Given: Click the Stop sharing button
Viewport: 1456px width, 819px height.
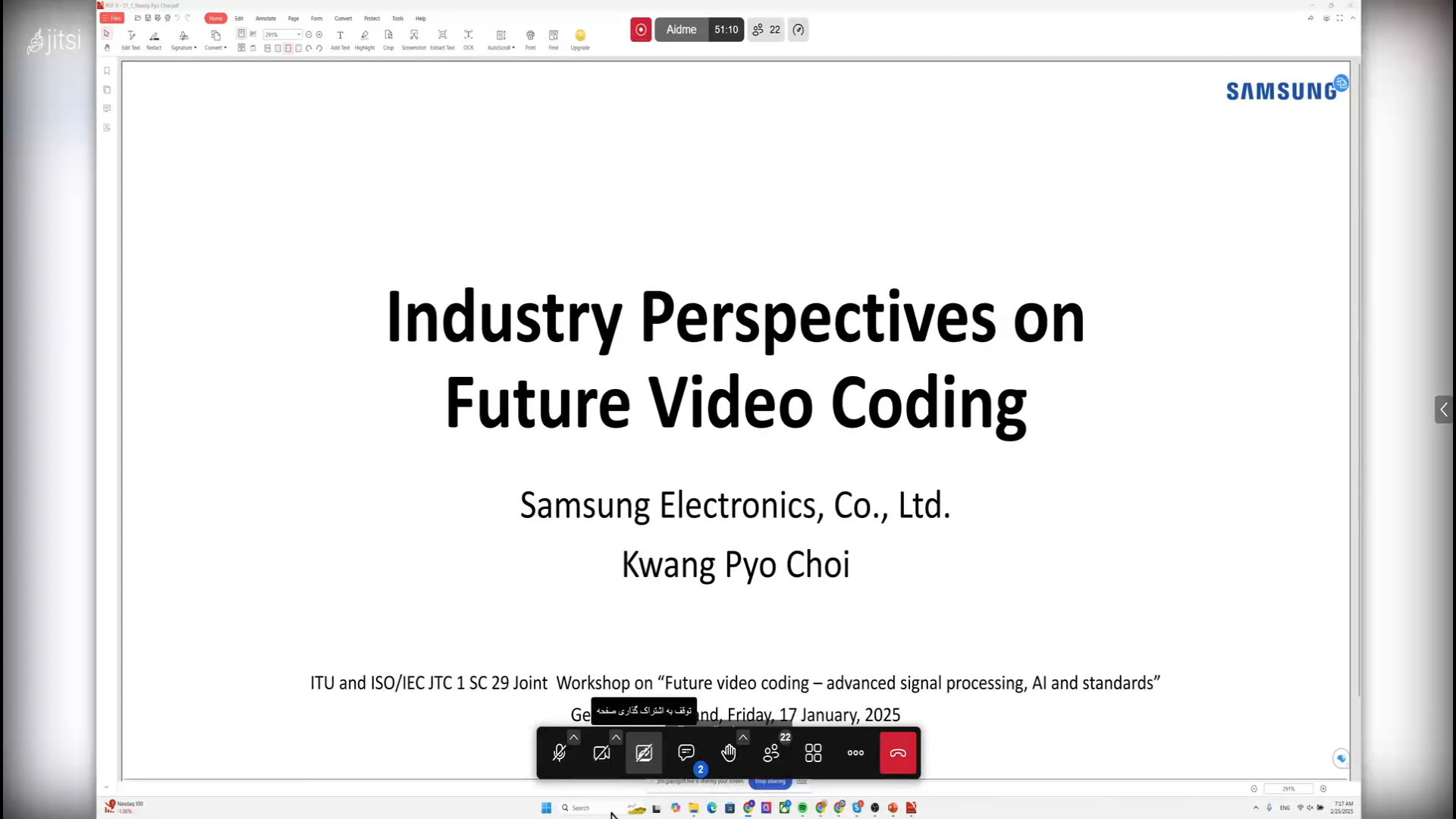Looking at the screenshot, I should [770, 782].
